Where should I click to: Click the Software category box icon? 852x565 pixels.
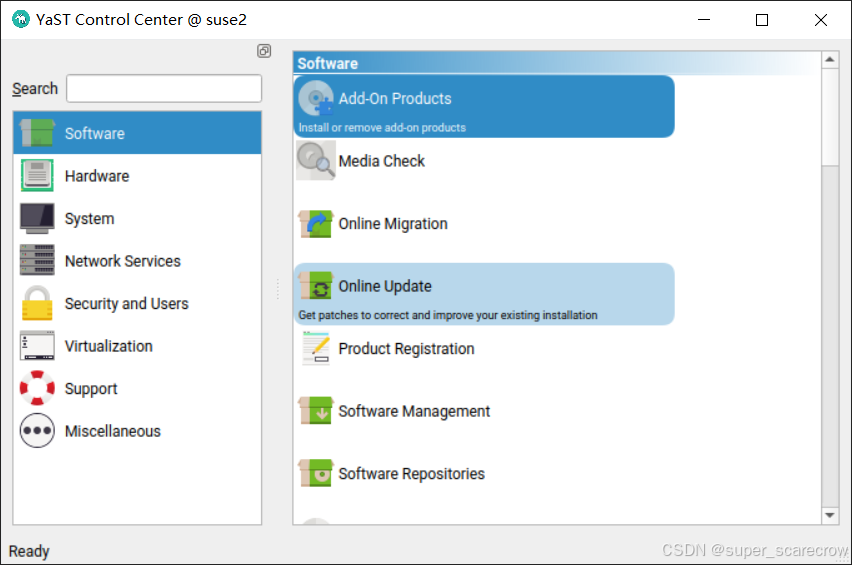[37, 133]
